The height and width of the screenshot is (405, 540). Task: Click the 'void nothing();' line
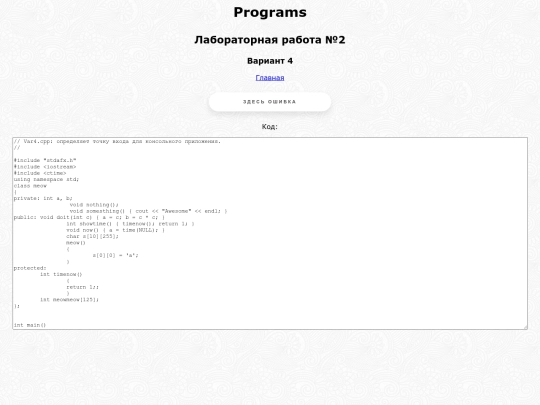(94, 205)
